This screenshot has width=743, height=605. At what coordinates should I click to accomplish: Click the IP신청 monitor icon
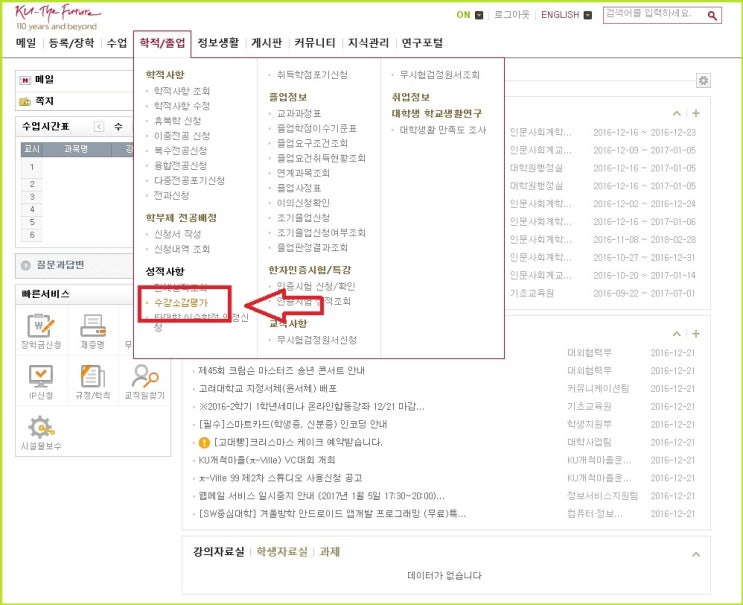[x=41, y=377]
